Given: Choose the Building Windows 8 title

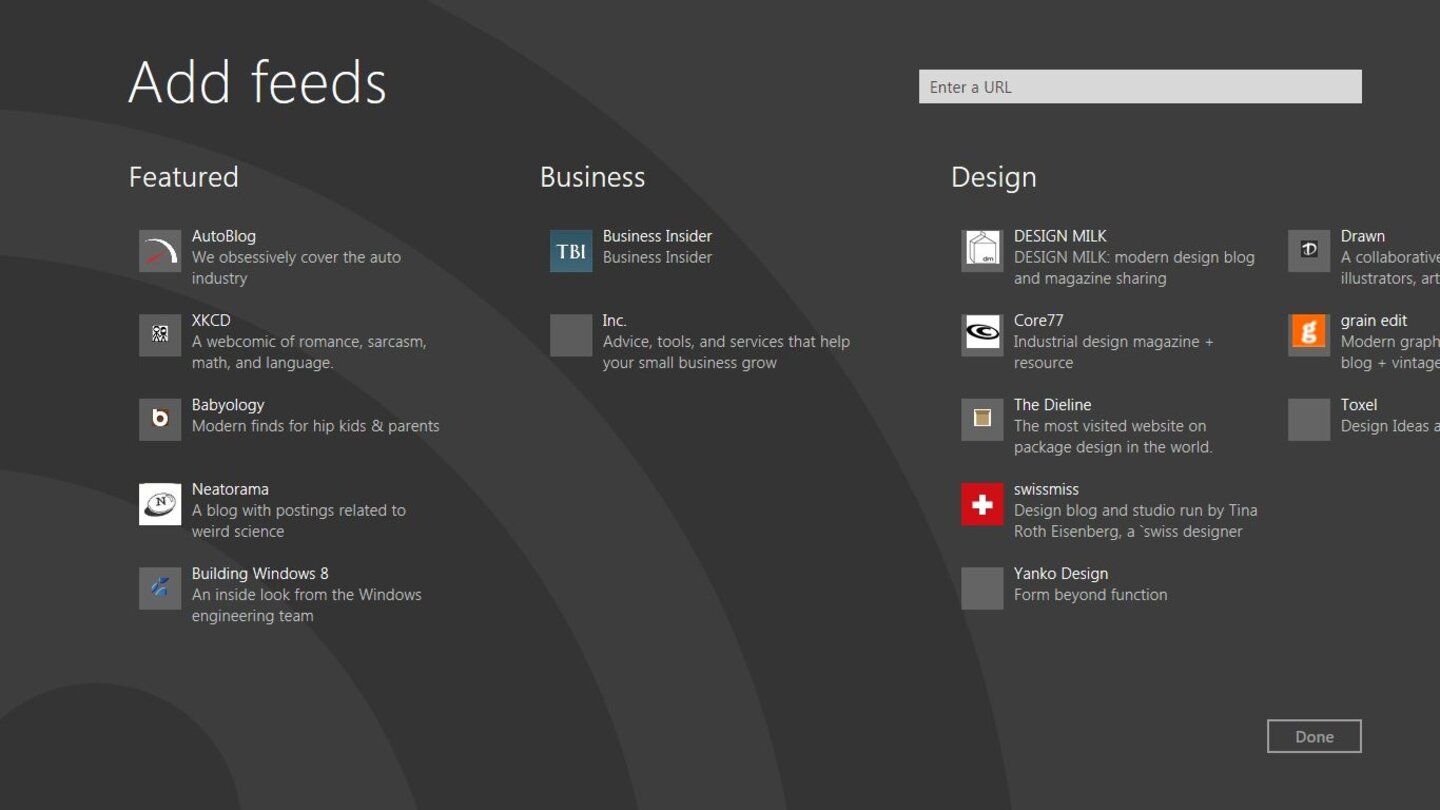Looking at the screenshot, I should pyautogui.click(x=260, y=573).
